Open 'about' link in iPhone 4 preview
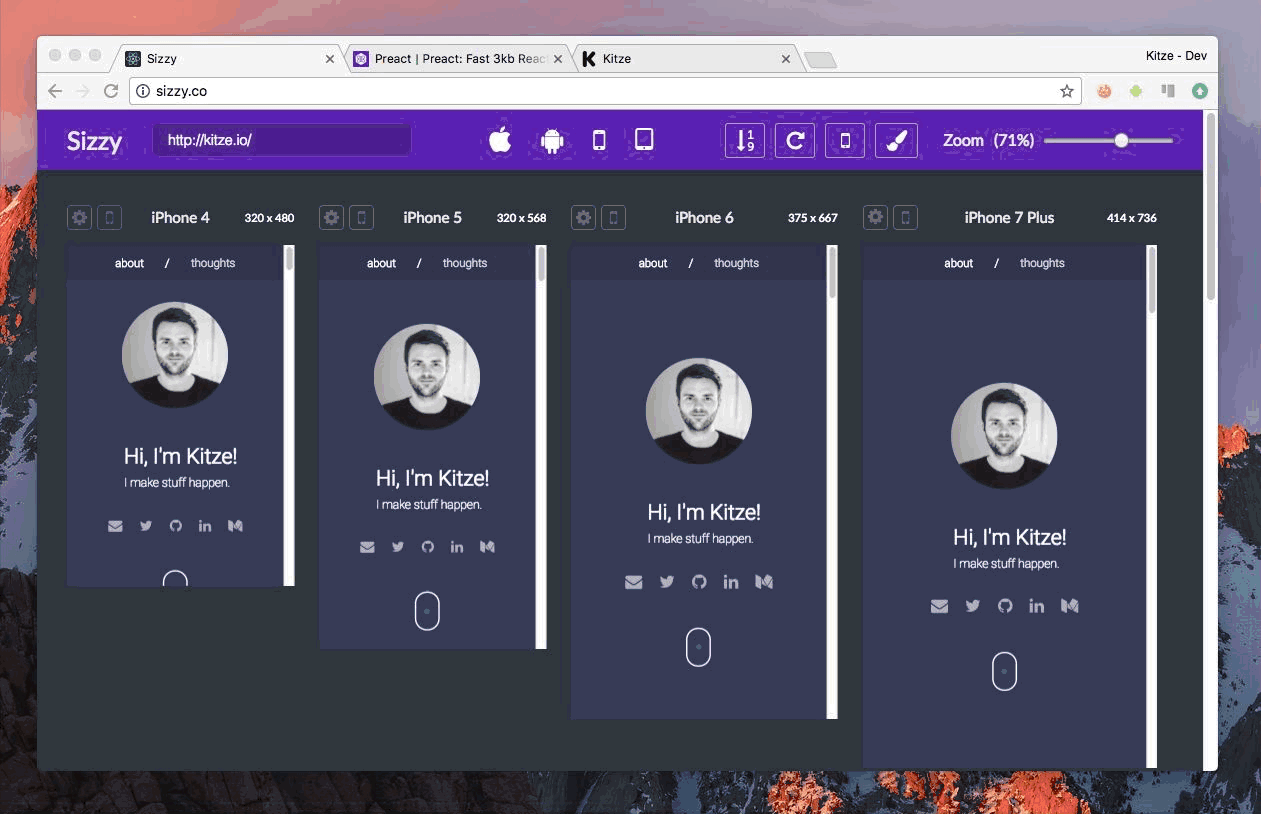Viewport: 1261px width, 814px height. (x=130, y=263)
